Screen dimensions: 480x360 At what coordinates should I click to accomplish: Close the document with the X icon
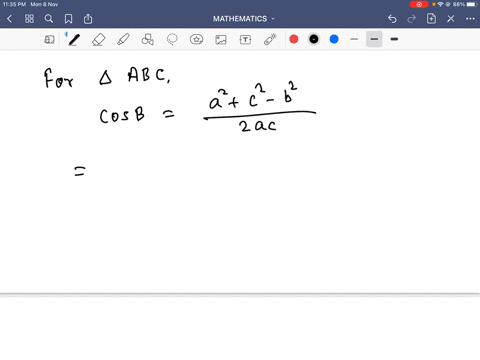click(451, 19)
